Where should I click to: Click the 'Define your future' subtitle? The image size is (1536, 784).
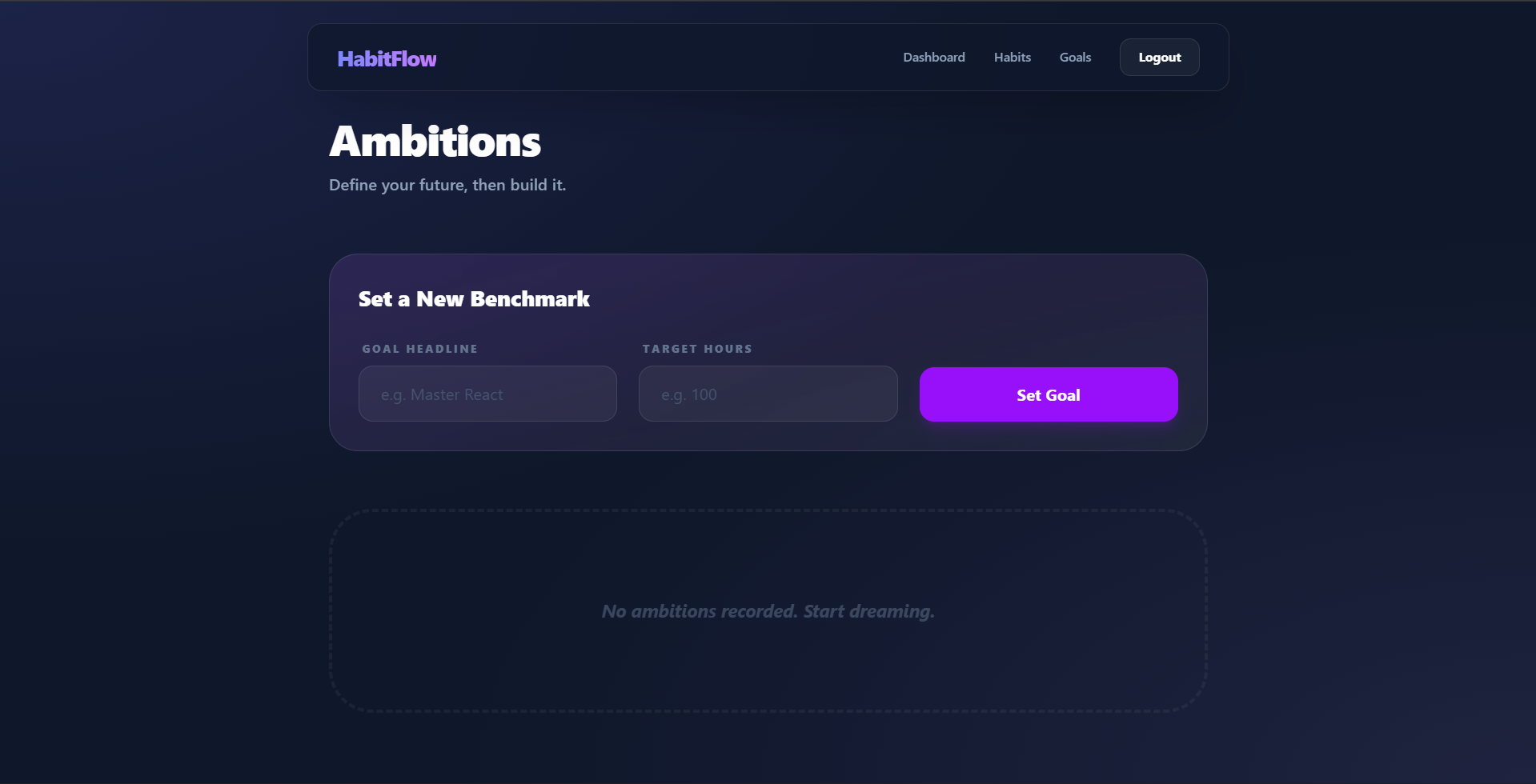click(447, 185)
